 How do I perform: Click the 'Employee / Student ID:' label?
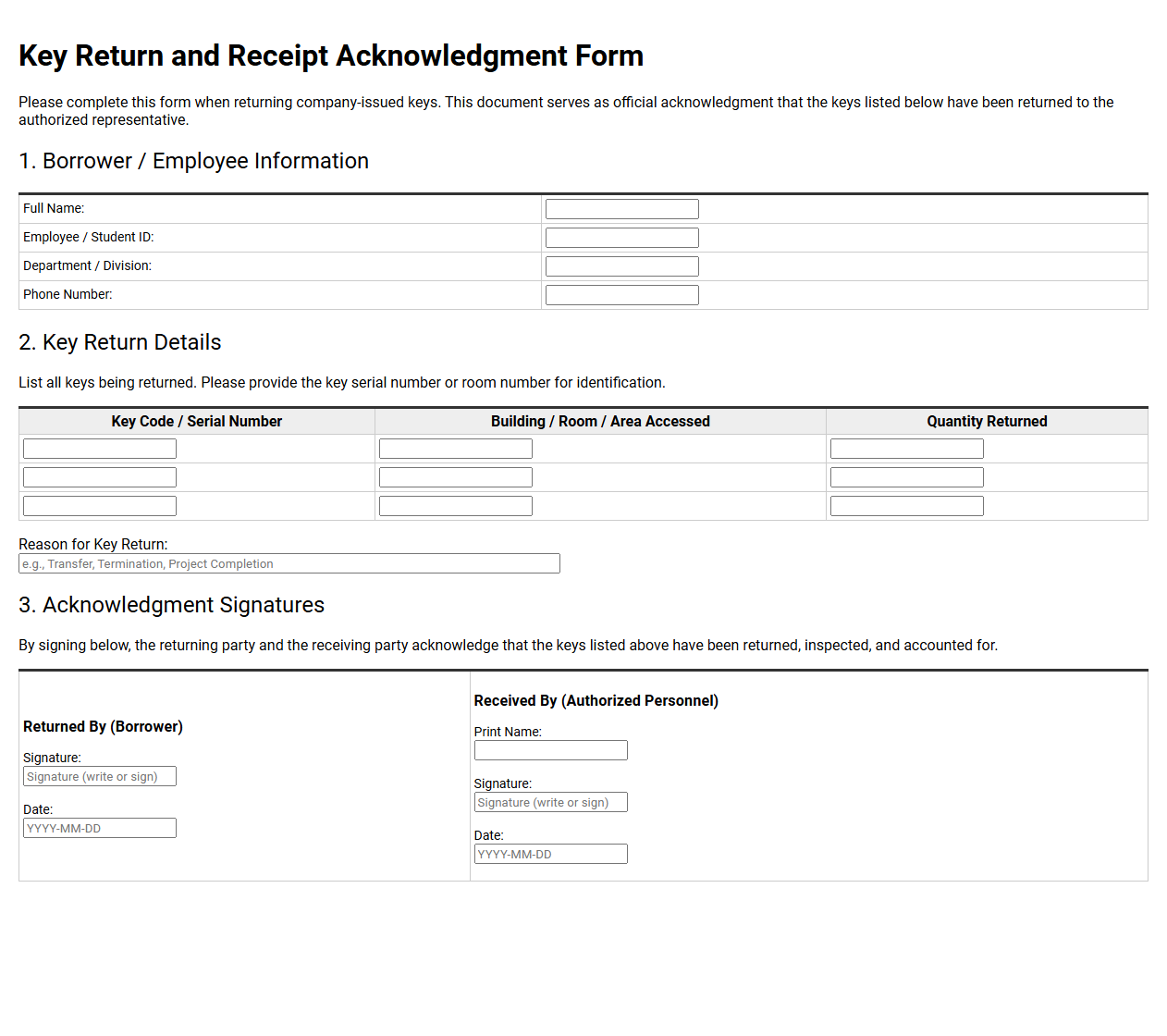pos(89,237)
